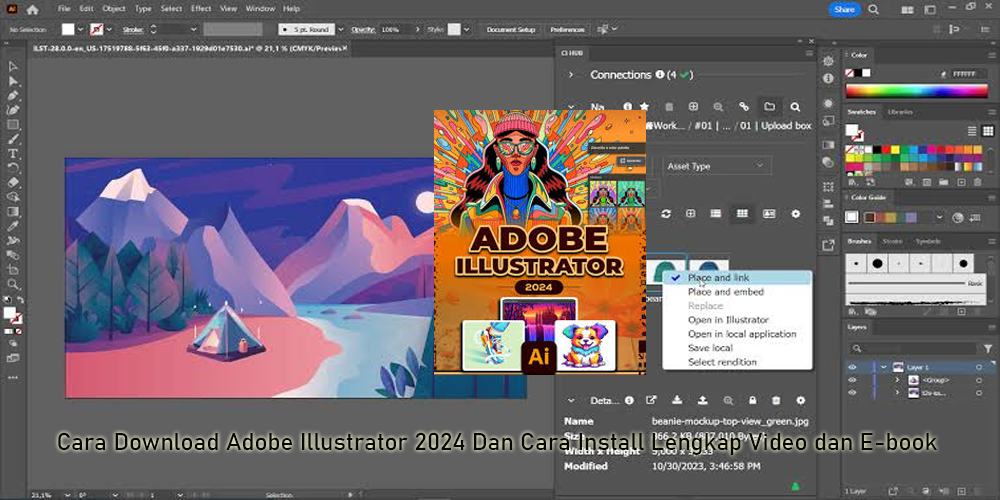Select the Rotate tool
The image size is (1000, 500).
coord(13,168)
